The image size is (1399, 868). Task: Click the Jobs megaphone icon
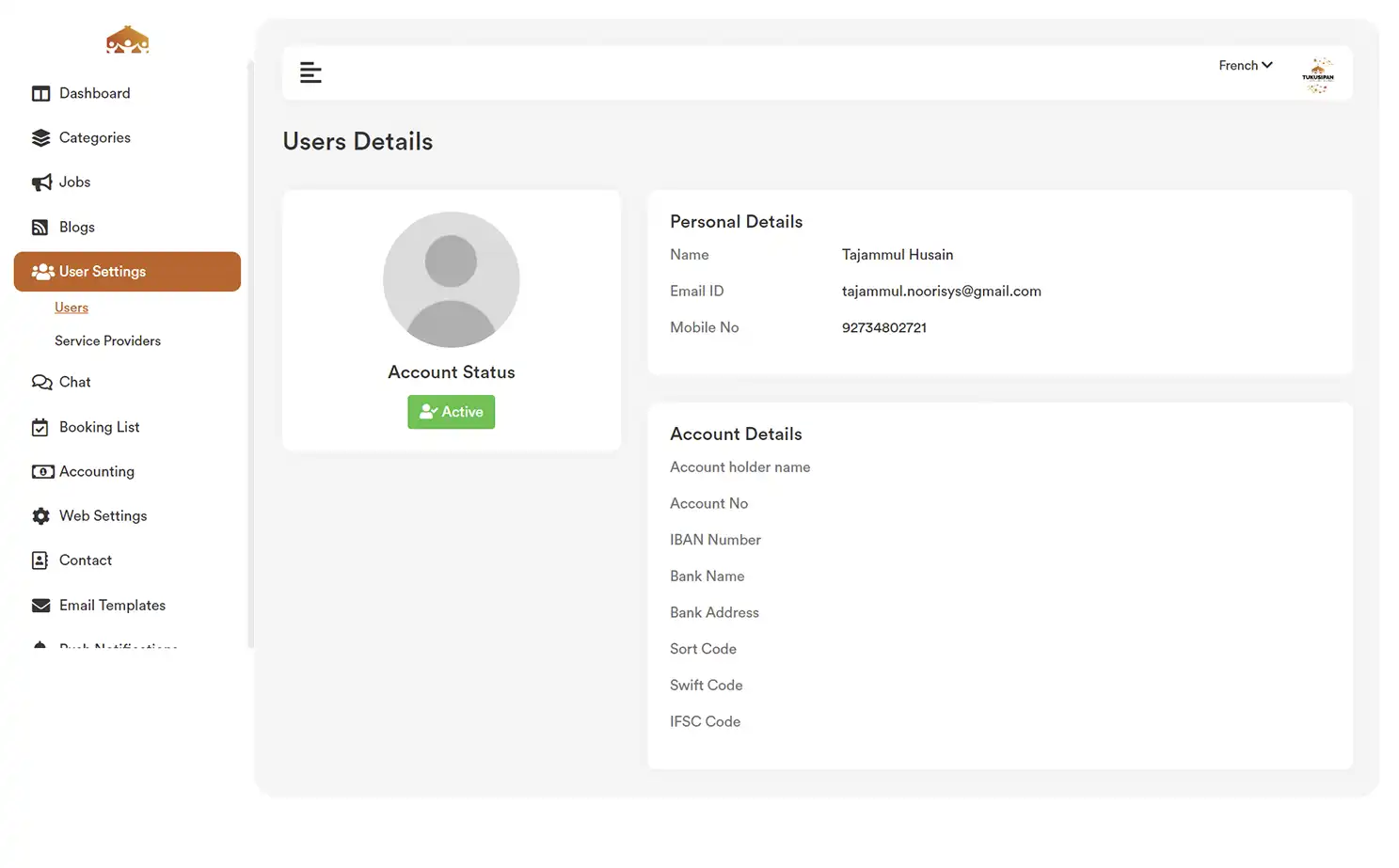[x=41, y=181]
